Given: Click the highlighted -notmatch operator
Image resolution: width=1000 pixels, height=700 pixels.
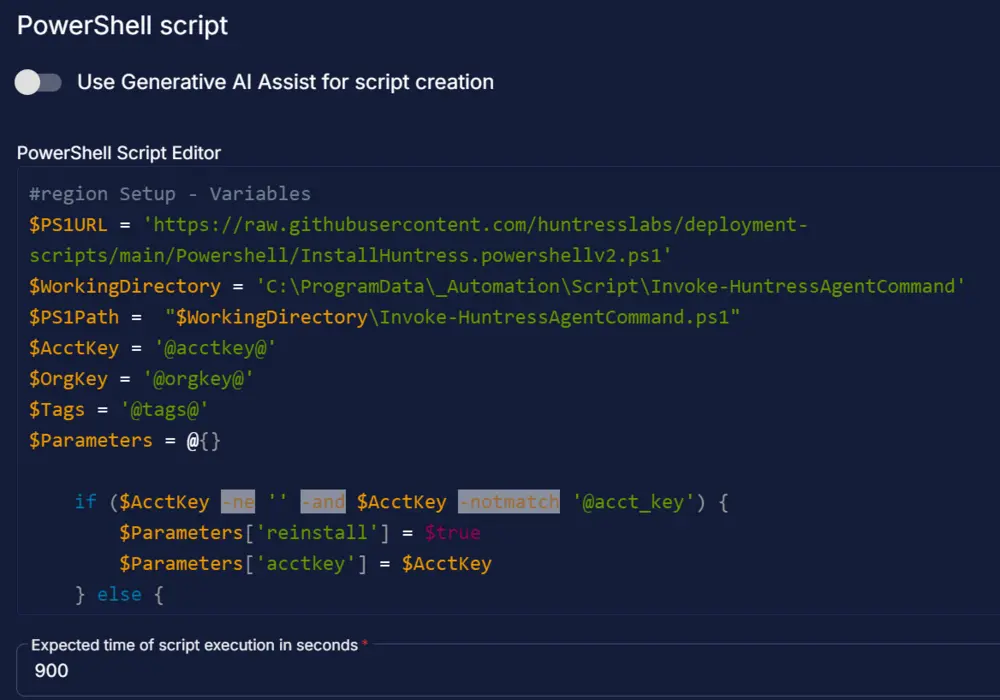Looking at the screenshot, I should click(x=509, y=502).
